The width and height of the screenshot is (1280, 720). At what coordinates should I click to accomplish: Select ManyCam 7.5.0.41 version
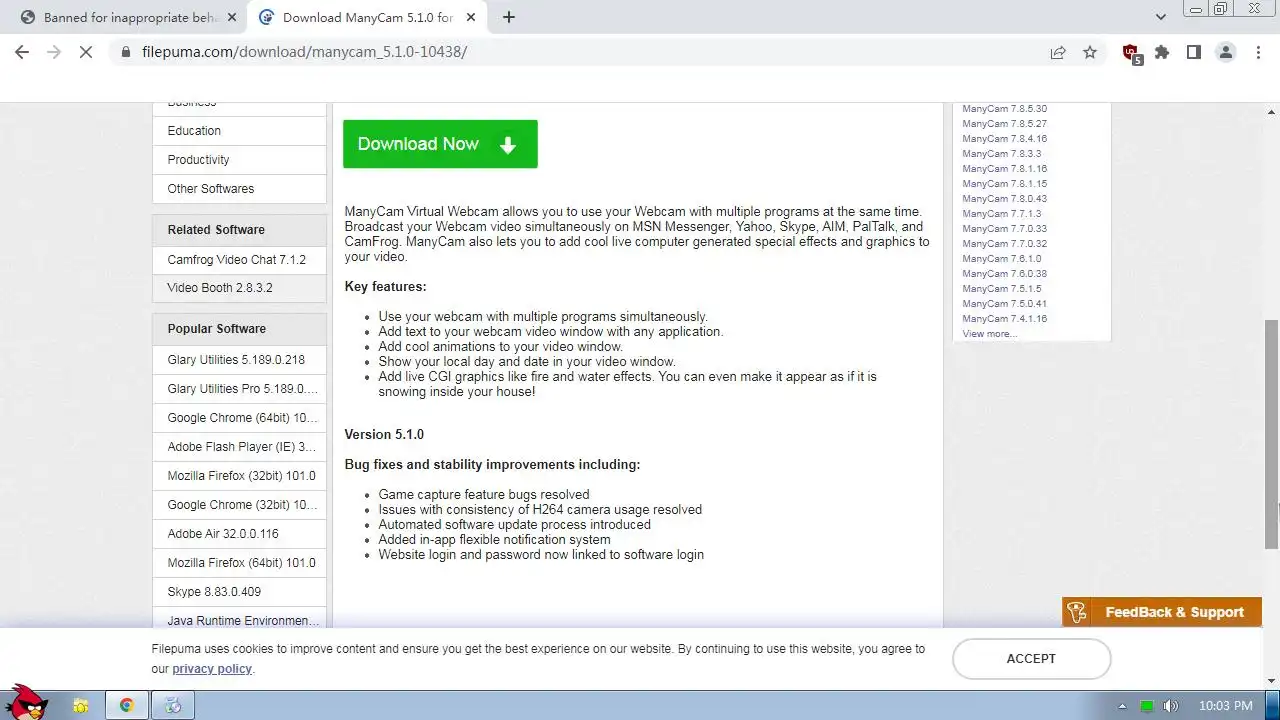click(x=1004, y=304)
